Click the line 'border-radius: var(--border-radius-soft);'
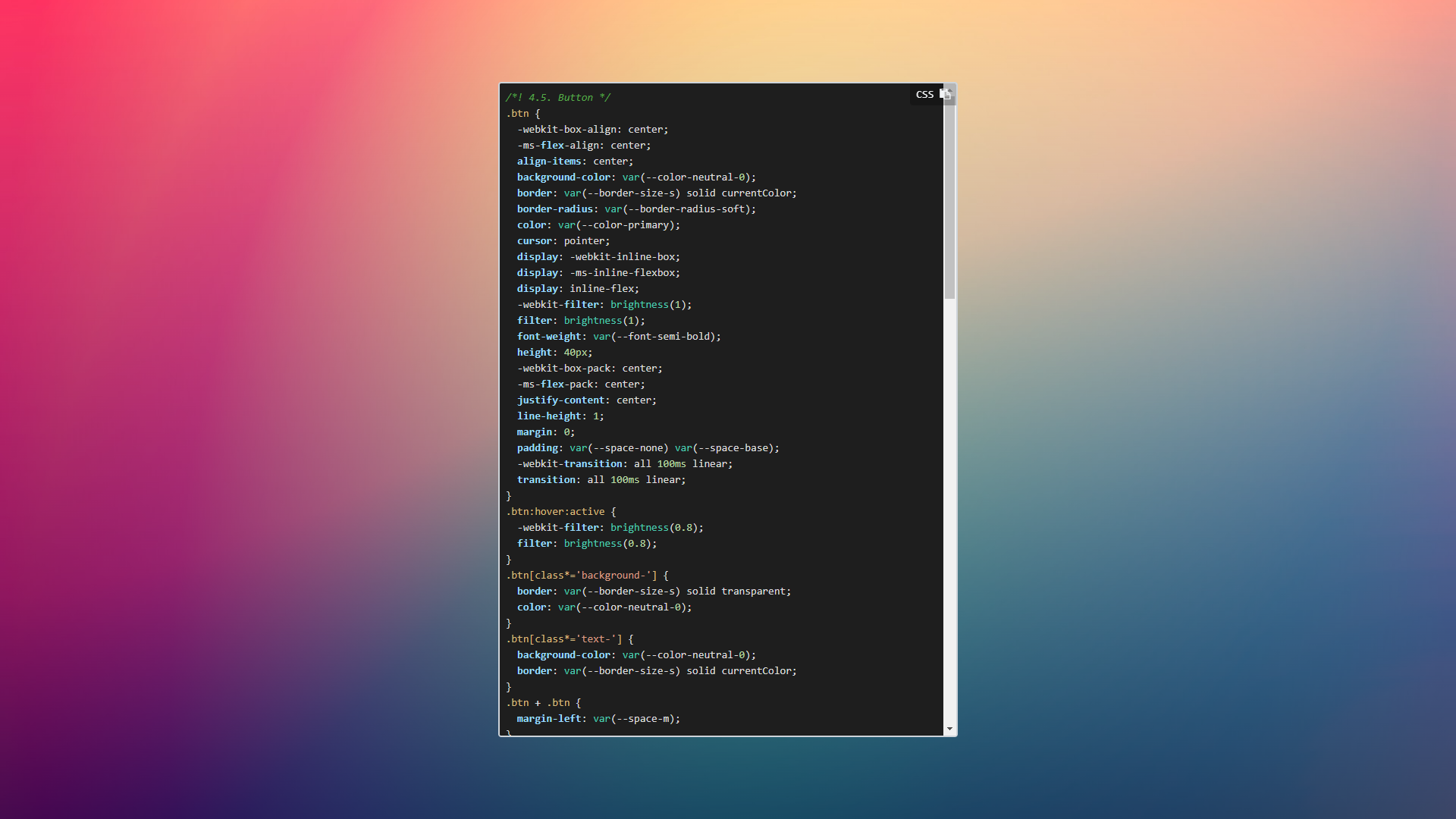The width and height of the screenshot is (1456, 819). [x=636, y=209]
